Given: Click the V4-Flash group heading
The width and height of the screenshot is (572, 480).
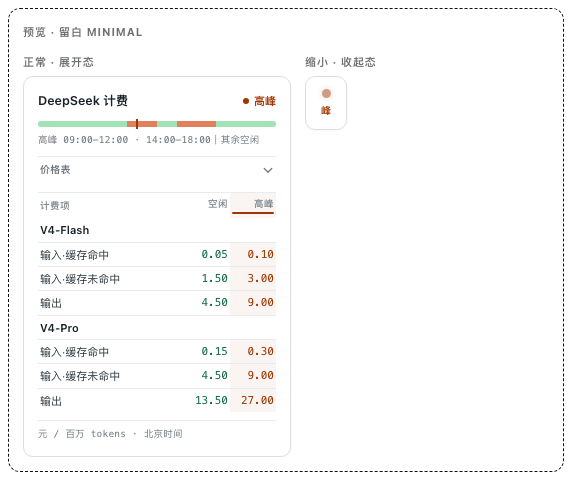Looking at the screenshot, I should 65,230.
